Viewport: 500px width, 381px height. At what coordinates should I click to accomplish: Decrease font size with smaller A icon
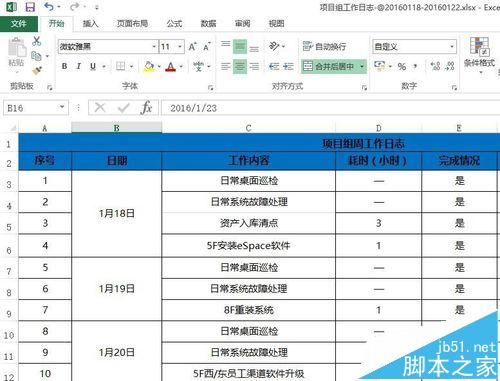[207, 47]
